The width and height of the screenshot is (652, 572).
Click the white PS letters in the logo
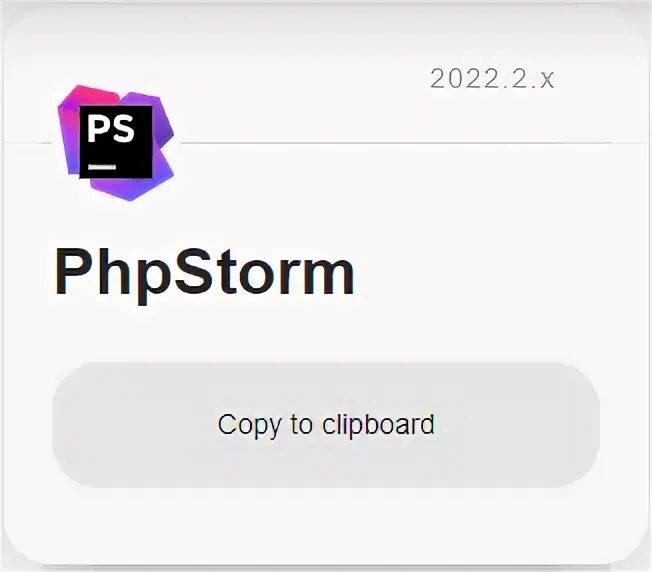coord(111,128)
